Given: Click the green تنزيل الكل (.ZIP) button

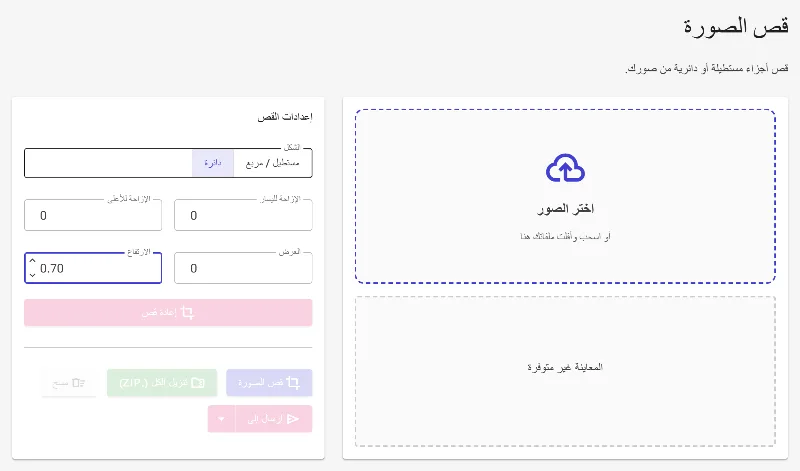Looking at the screenshot, I should 162,383.
